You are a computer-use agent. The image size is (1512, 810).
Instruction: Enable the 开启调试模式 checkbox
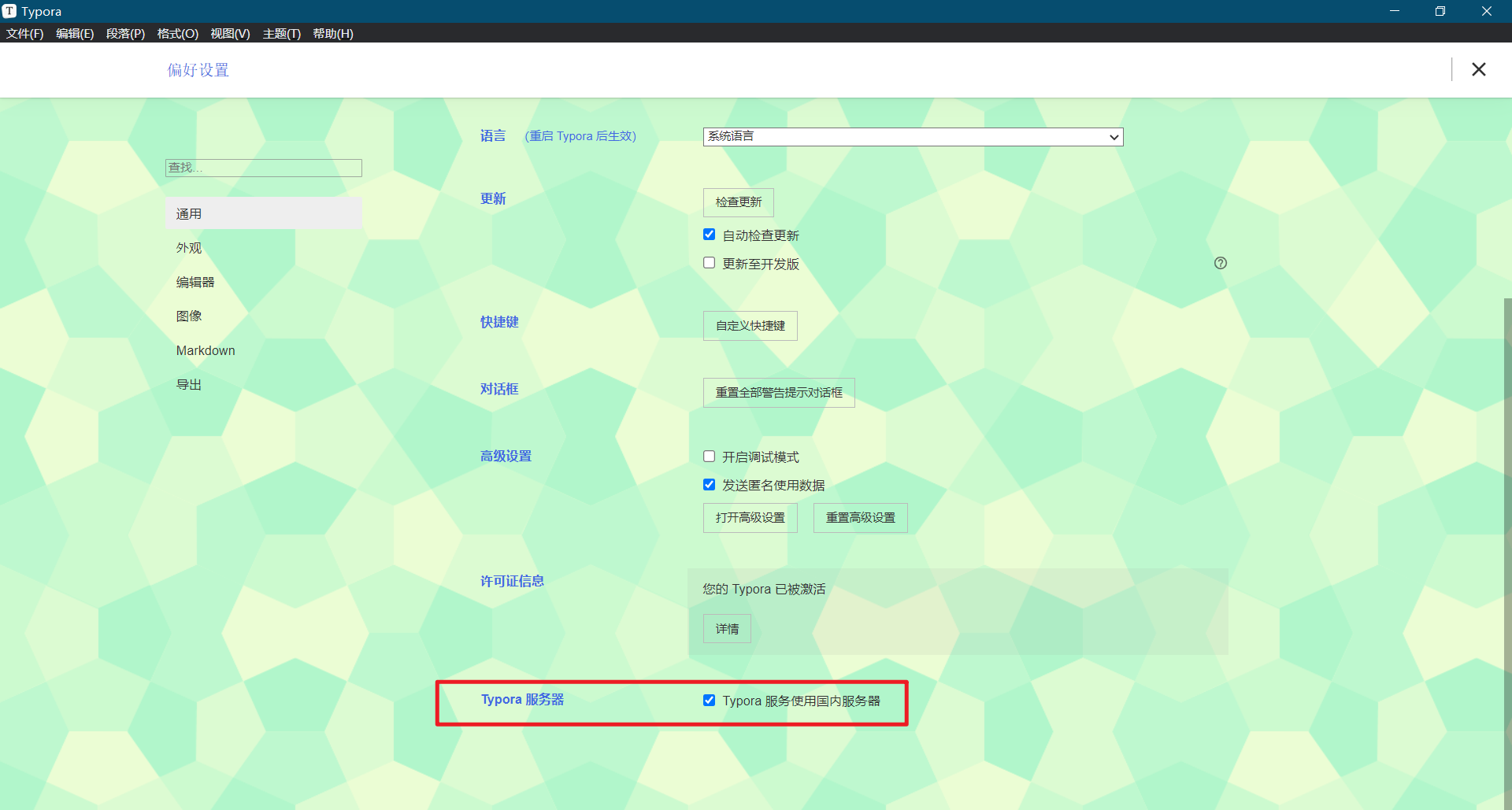click(x=710, y=457)
